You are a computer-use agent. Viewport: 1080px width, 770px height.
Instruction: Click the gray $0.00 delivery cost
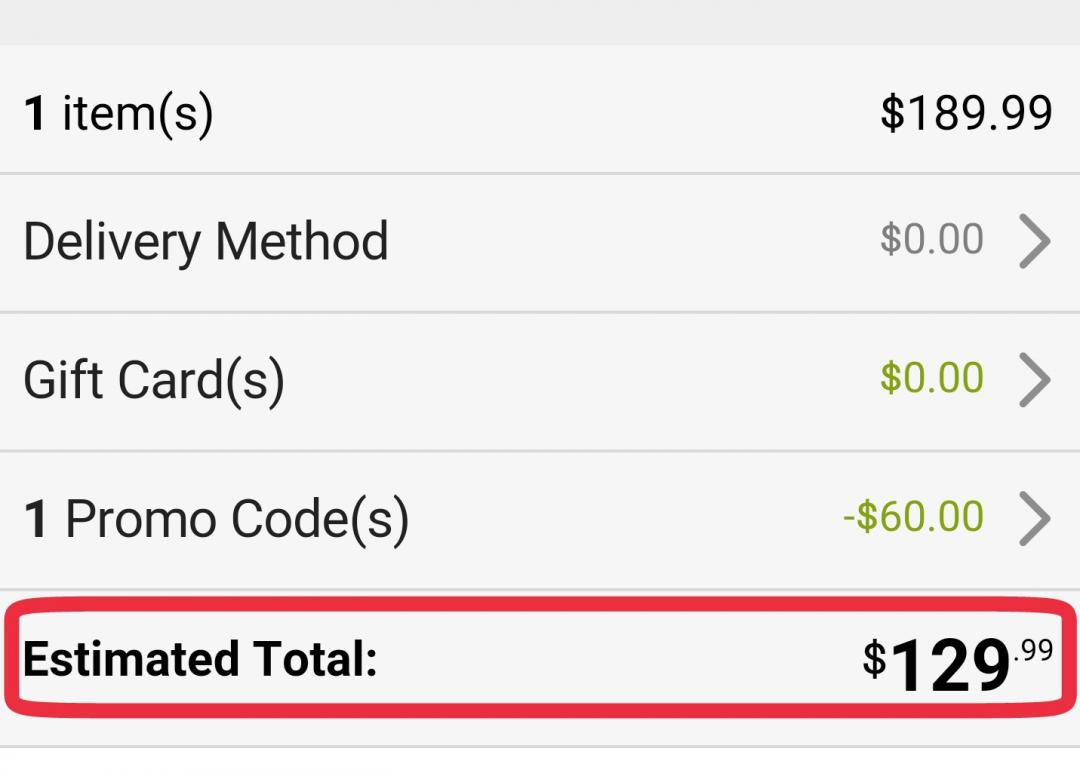932,240
